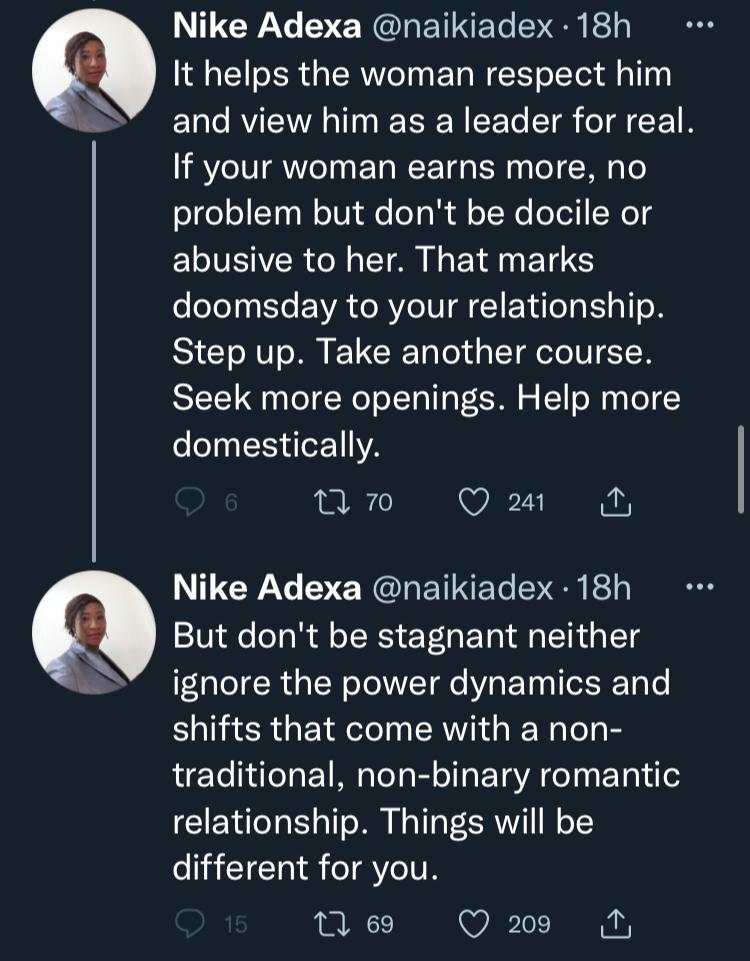This screenshot has height=961, width=750.
Task: Visit @naikiadex handle on the second tweet
Action: click(462, 589)
